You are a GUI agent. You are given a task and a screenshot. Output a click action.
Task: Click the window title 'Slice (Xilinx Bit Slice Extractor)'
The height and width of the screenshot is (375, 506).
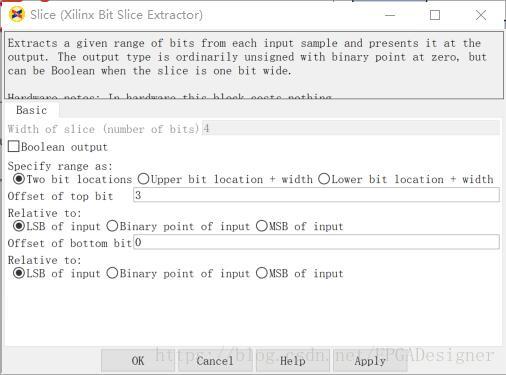[x=116, y=15]
